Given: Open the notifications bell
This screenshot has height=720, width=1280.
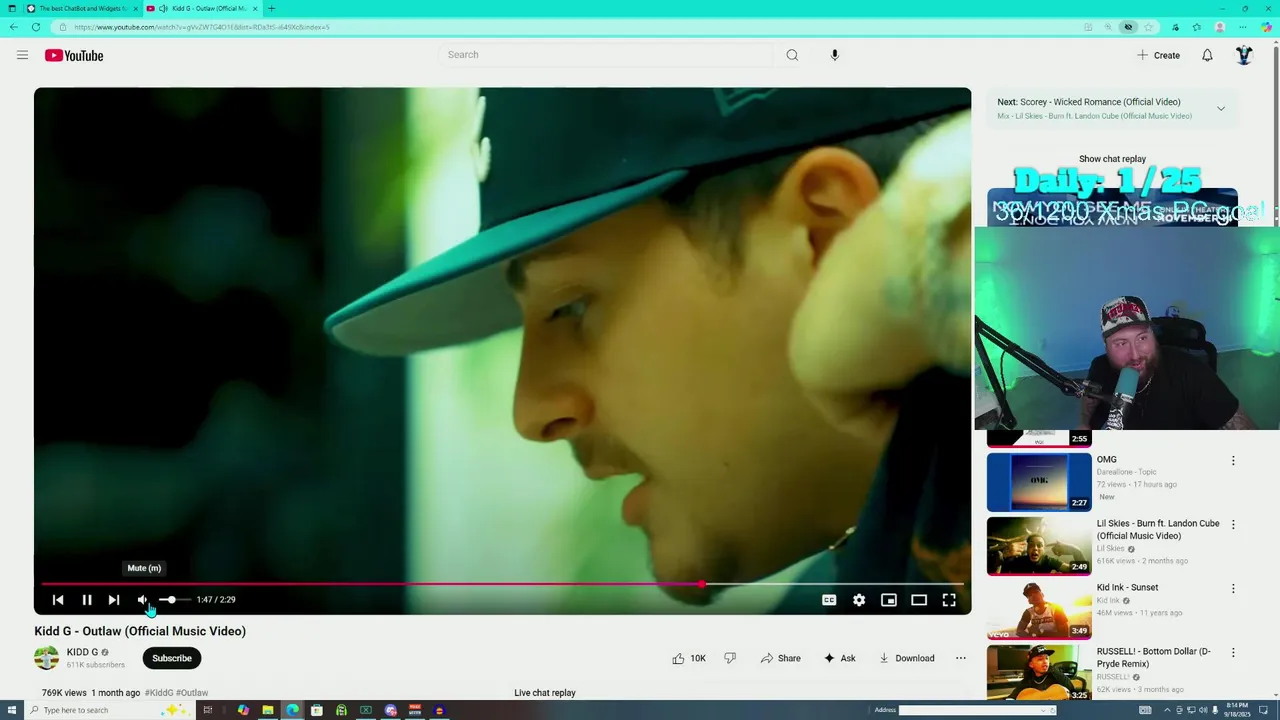Looking at the screenshot, I should point(1207,55).
